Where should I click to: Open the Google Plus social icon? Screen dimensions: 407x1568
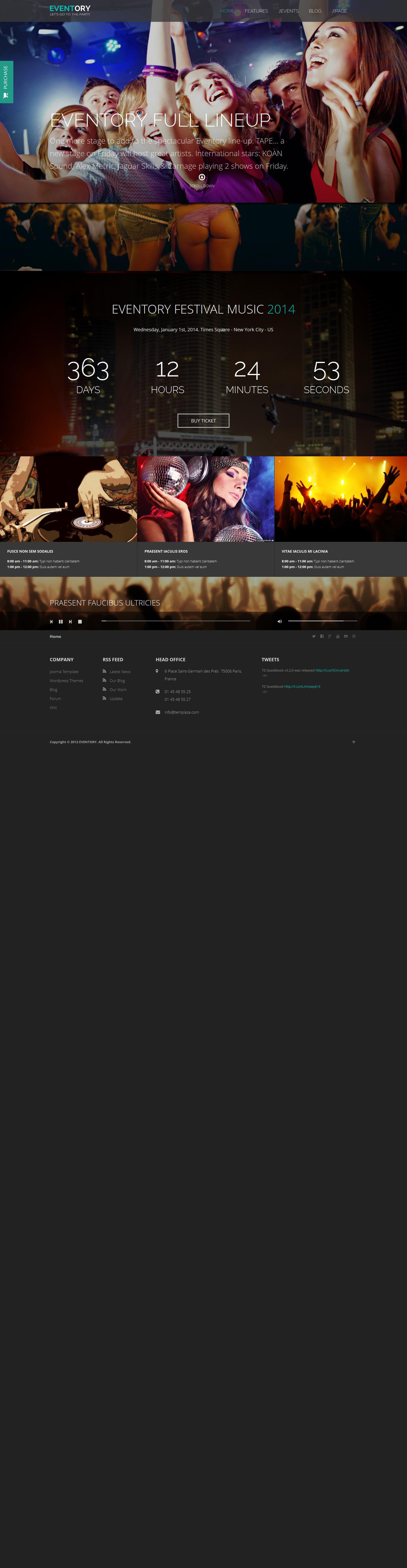pyautogui.click(x=330, y=636)
